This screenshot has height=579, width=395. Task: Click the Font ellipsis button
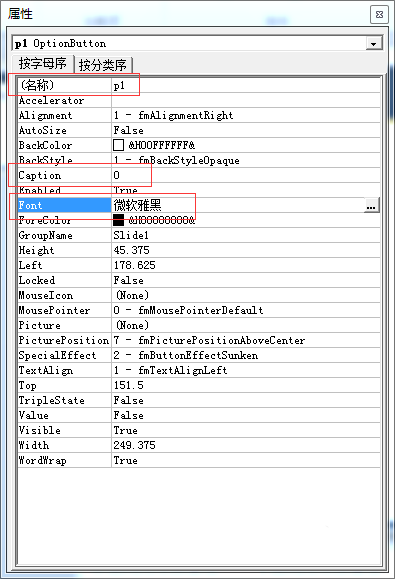click(x=371, y=205)
